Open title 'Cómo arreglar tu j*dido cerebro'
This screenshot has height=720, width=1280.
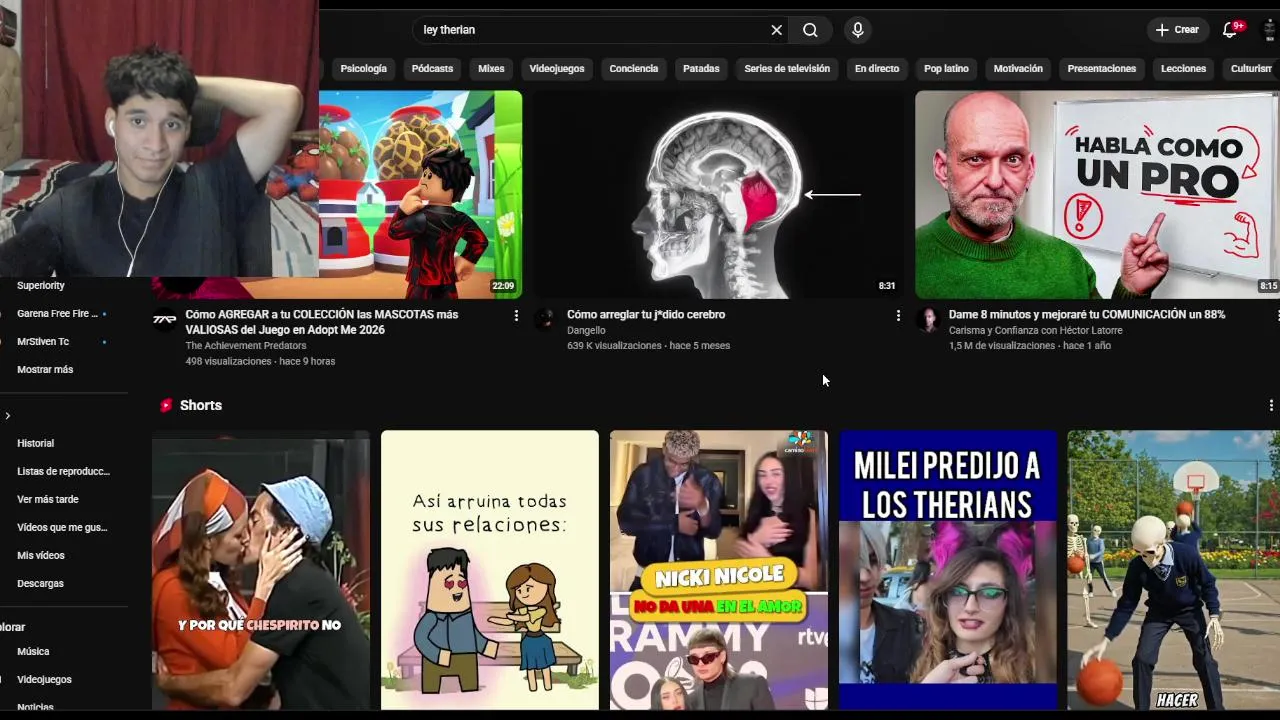[x=646, y=314]
